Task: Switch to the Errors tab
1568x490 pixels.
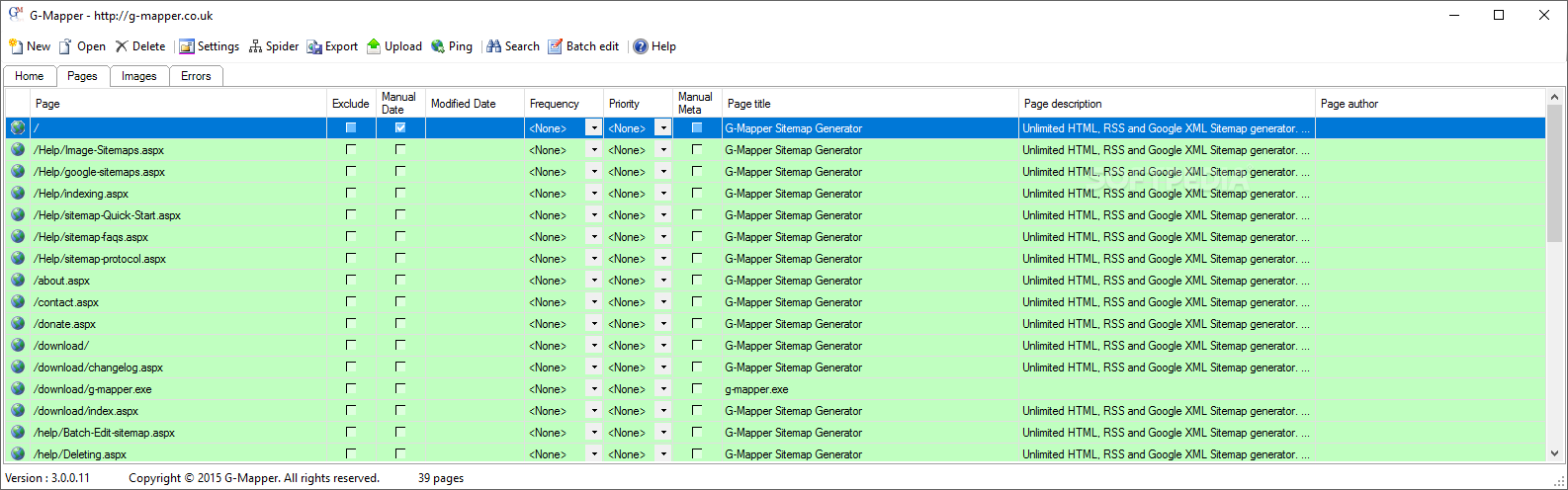Action: point(196,76)
